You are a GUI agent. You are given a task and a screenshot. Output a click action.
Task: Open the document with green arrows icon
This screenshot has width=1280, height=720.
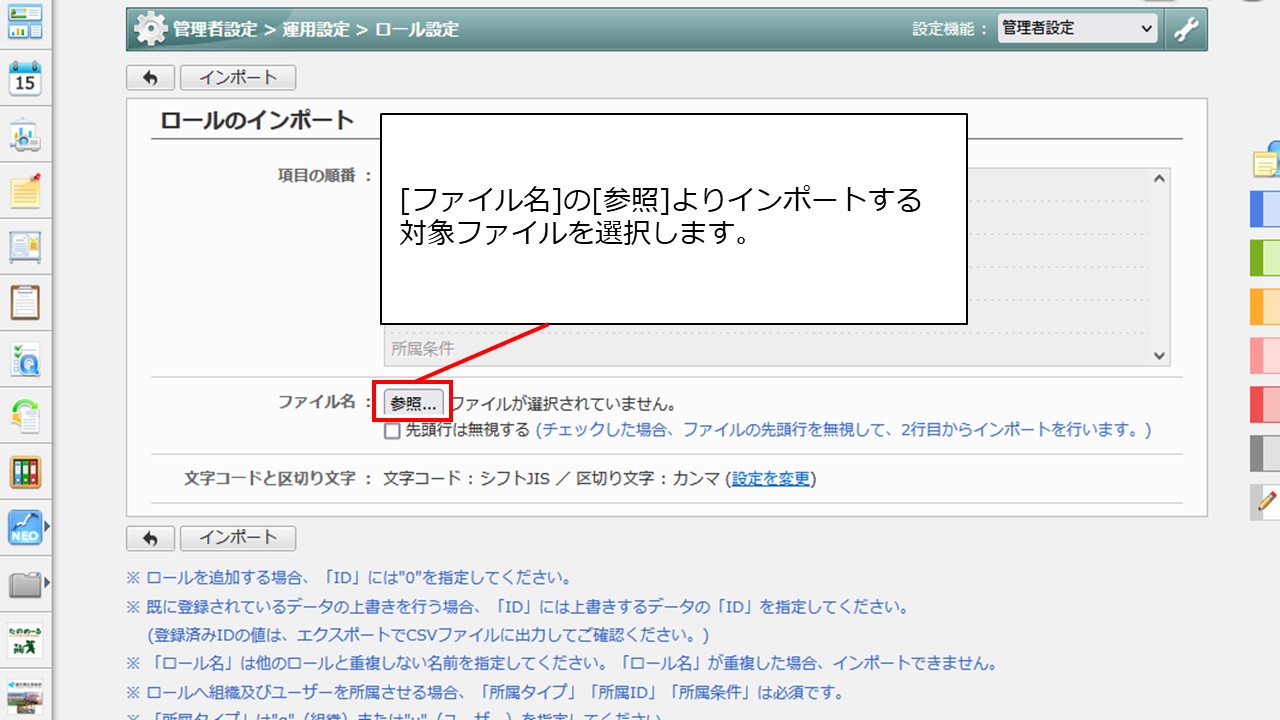[25, 416]
